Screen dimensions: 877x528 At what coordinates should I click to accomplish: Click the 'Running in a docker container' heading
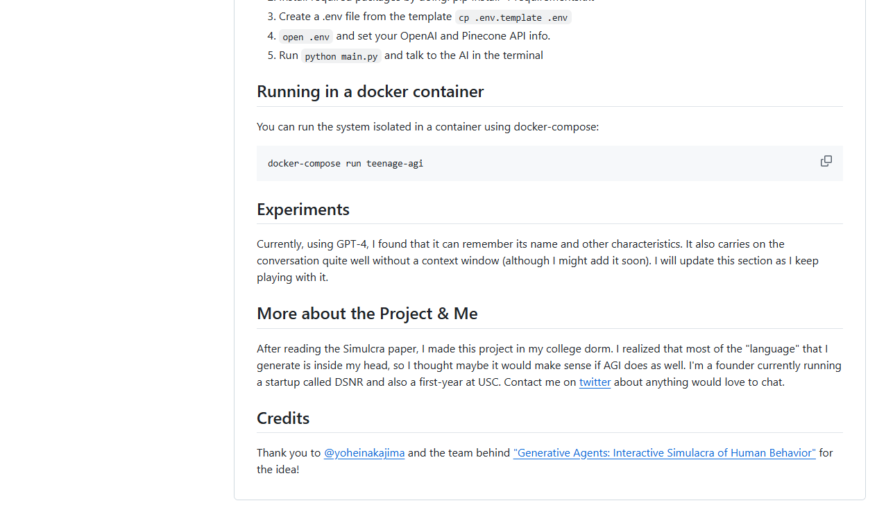(x=370, y=91)
